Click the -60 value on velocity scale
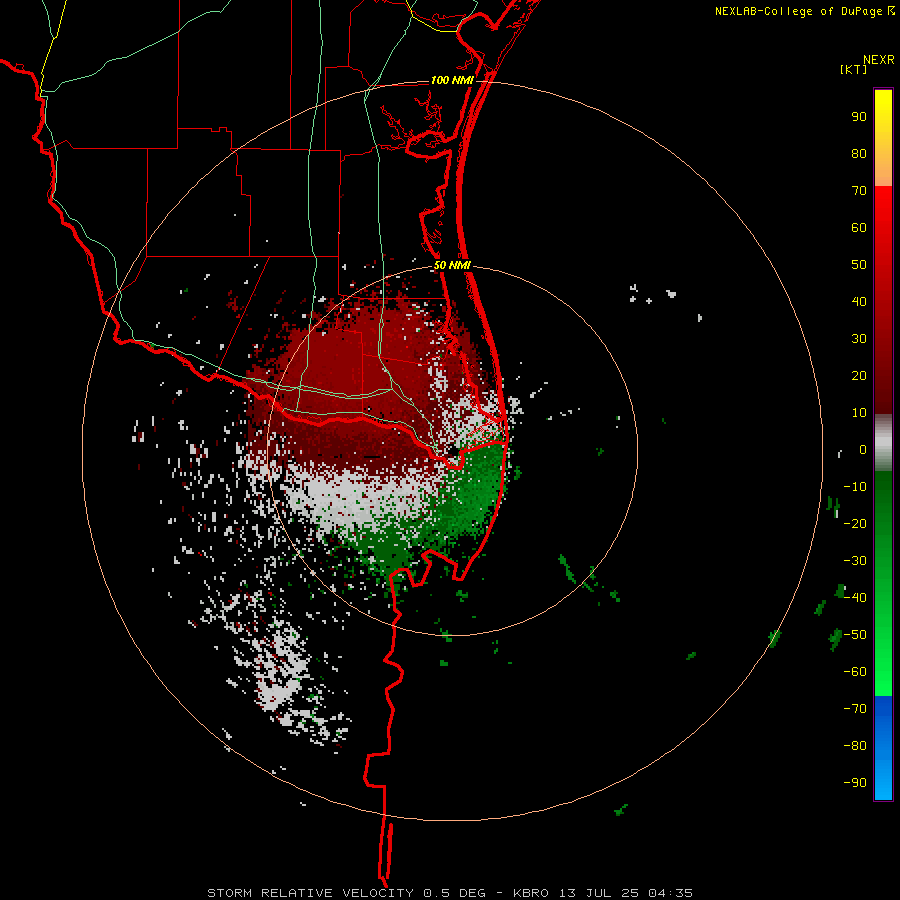The width and height of the screenshot is (900, 900). click(x=855, y=672)
